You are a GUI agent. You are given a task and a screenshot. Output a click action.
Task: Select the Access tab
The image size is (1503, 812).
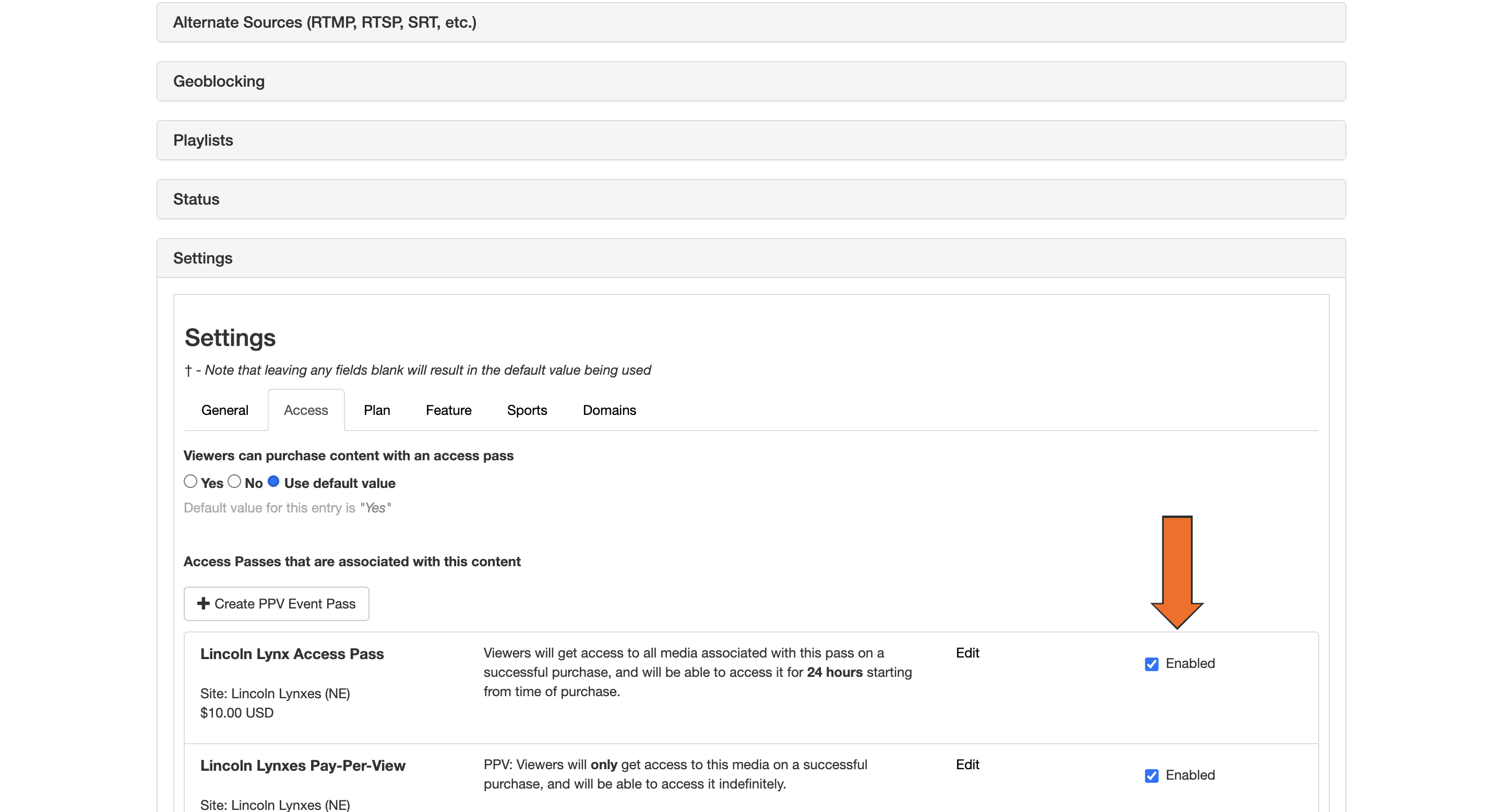306,410
